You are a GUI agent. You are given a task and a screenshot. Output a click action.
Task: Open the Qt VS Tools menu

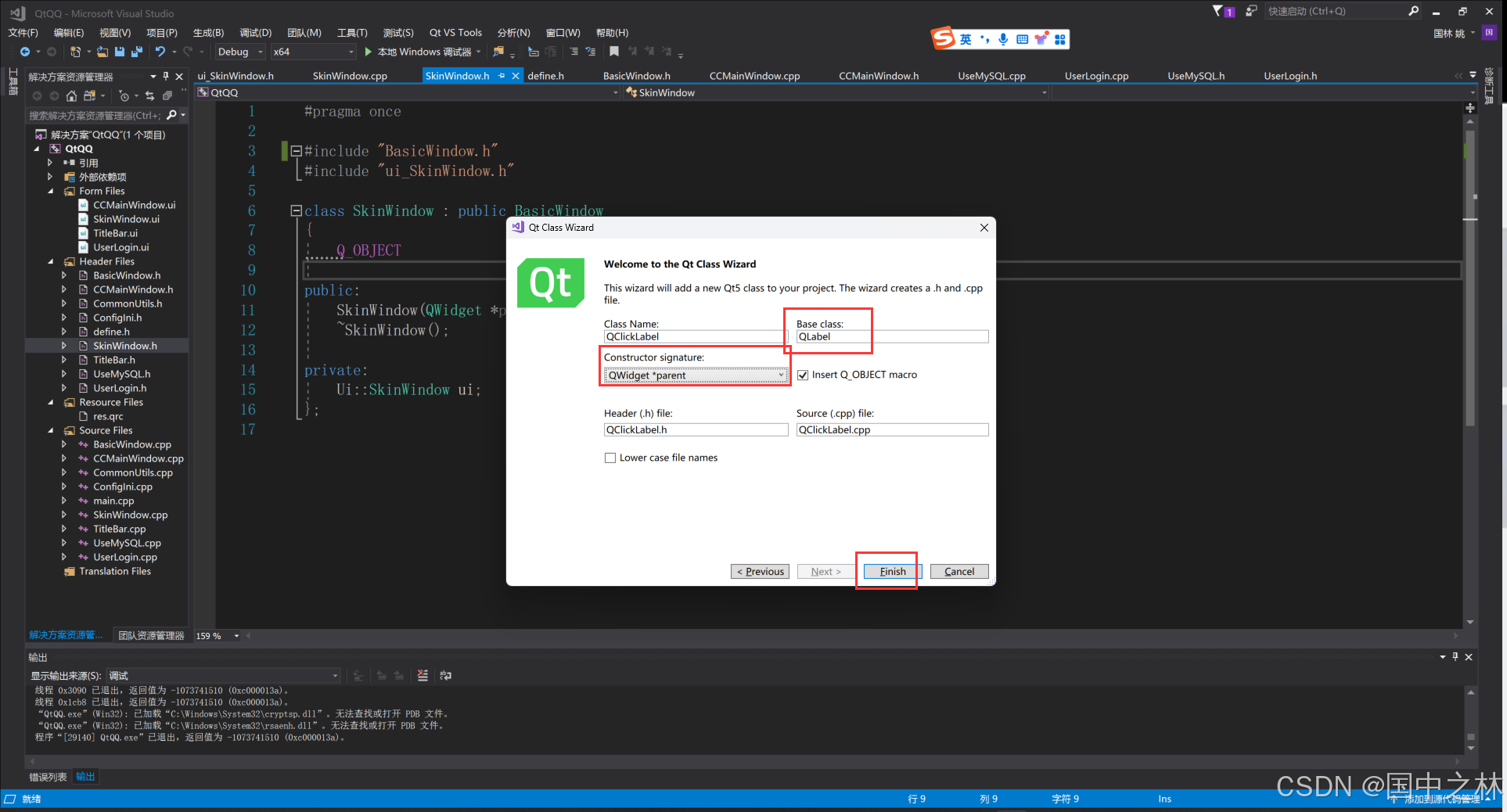[455, 32]
